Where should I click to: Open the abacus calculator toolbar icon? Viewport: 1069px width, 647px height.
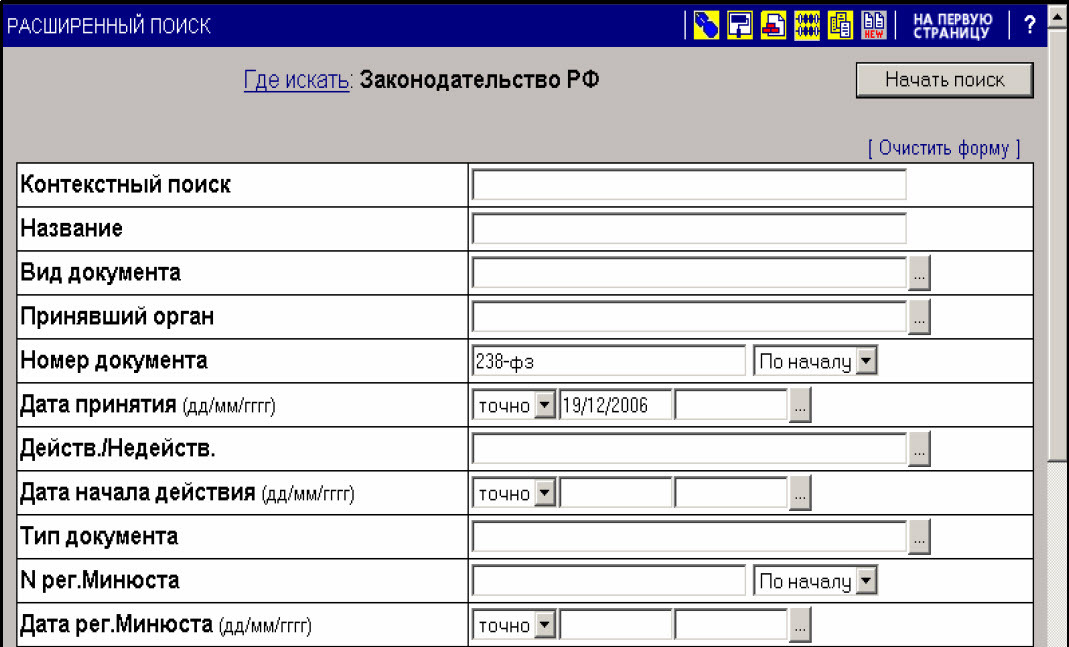point(807,26)
